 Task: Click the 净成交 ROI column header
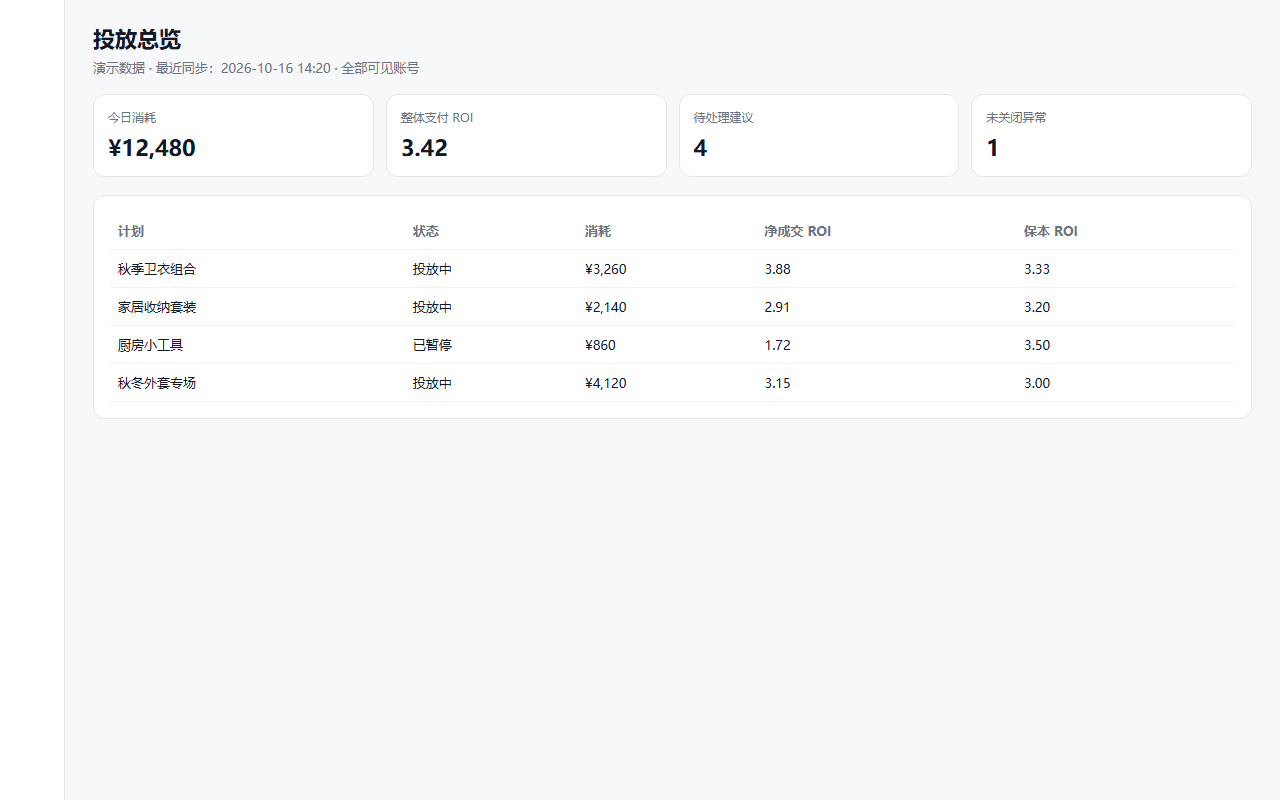(797, 231)
